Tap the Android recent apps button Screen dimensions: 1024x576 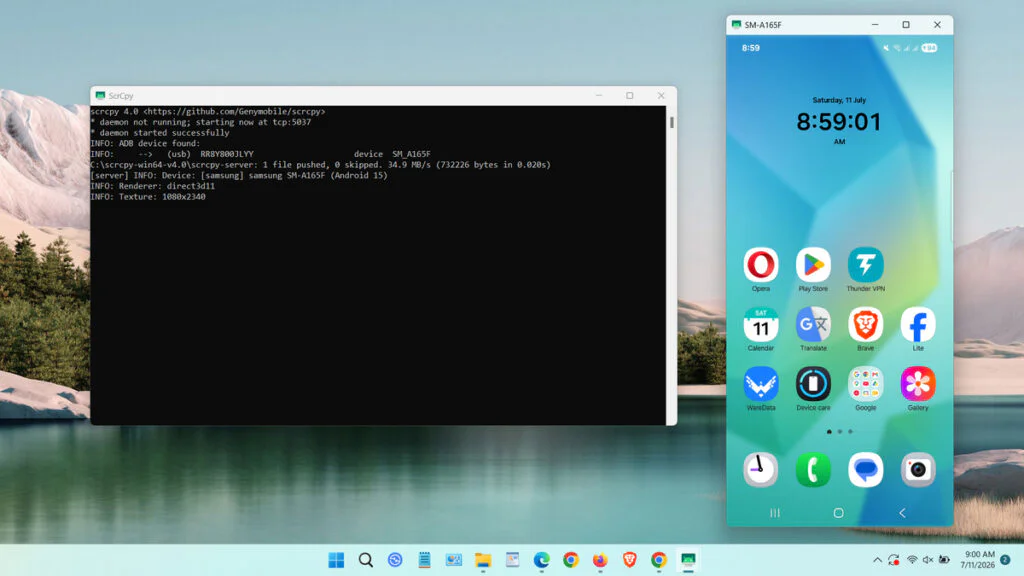coord(775,513)
